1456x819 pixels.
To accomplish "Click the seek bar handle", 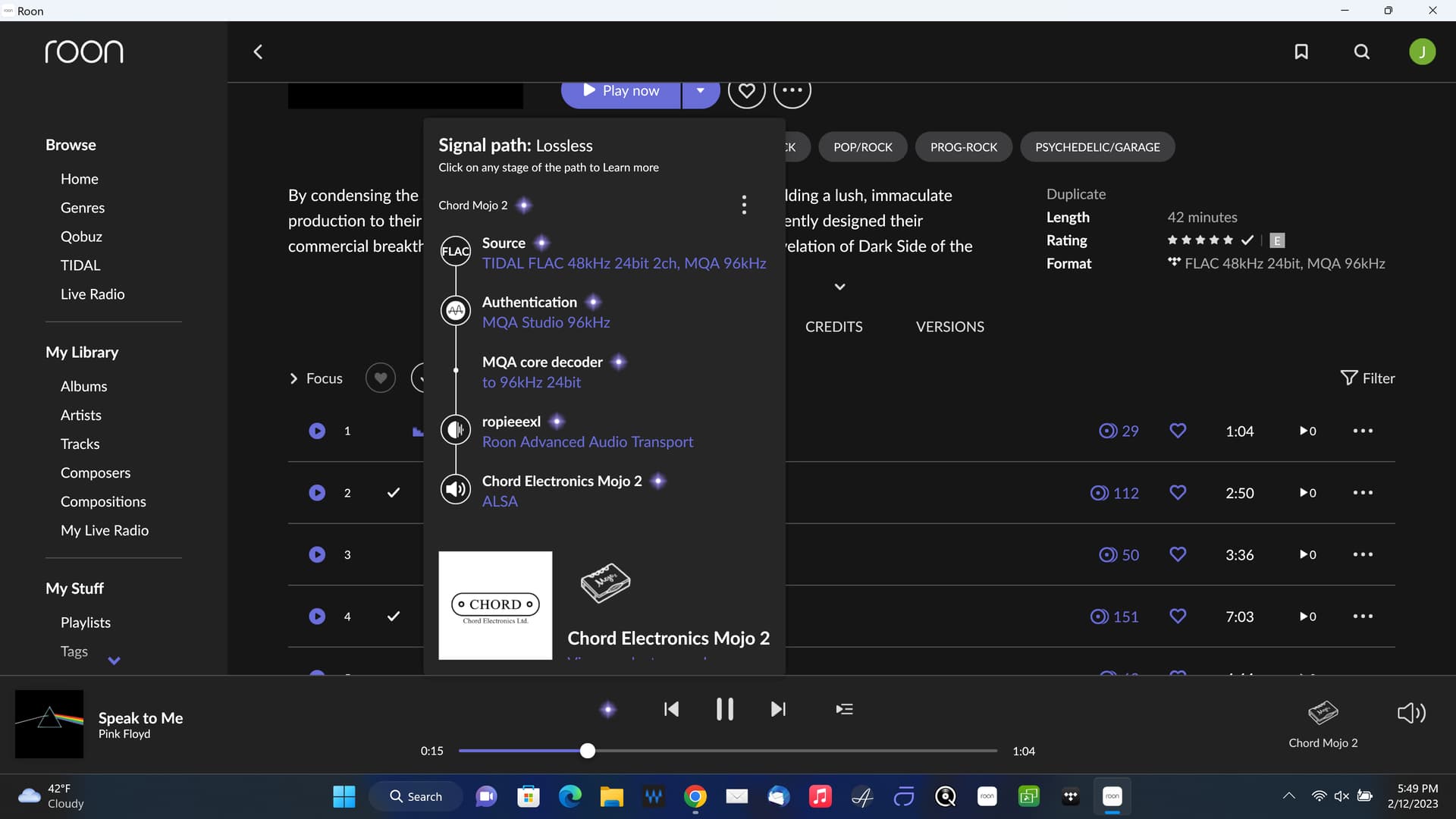I will 588,751.
